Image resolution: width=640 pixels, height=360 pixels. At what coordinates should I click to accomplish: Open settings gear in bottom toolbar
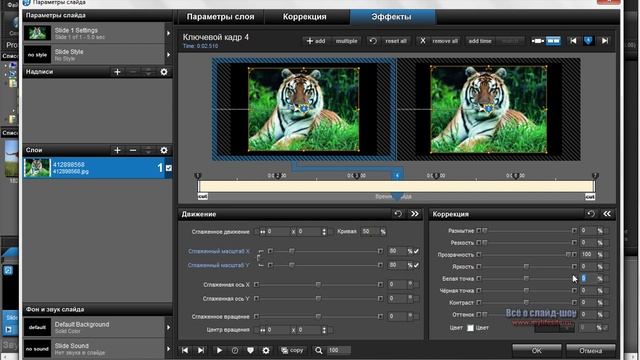(266, 350)
